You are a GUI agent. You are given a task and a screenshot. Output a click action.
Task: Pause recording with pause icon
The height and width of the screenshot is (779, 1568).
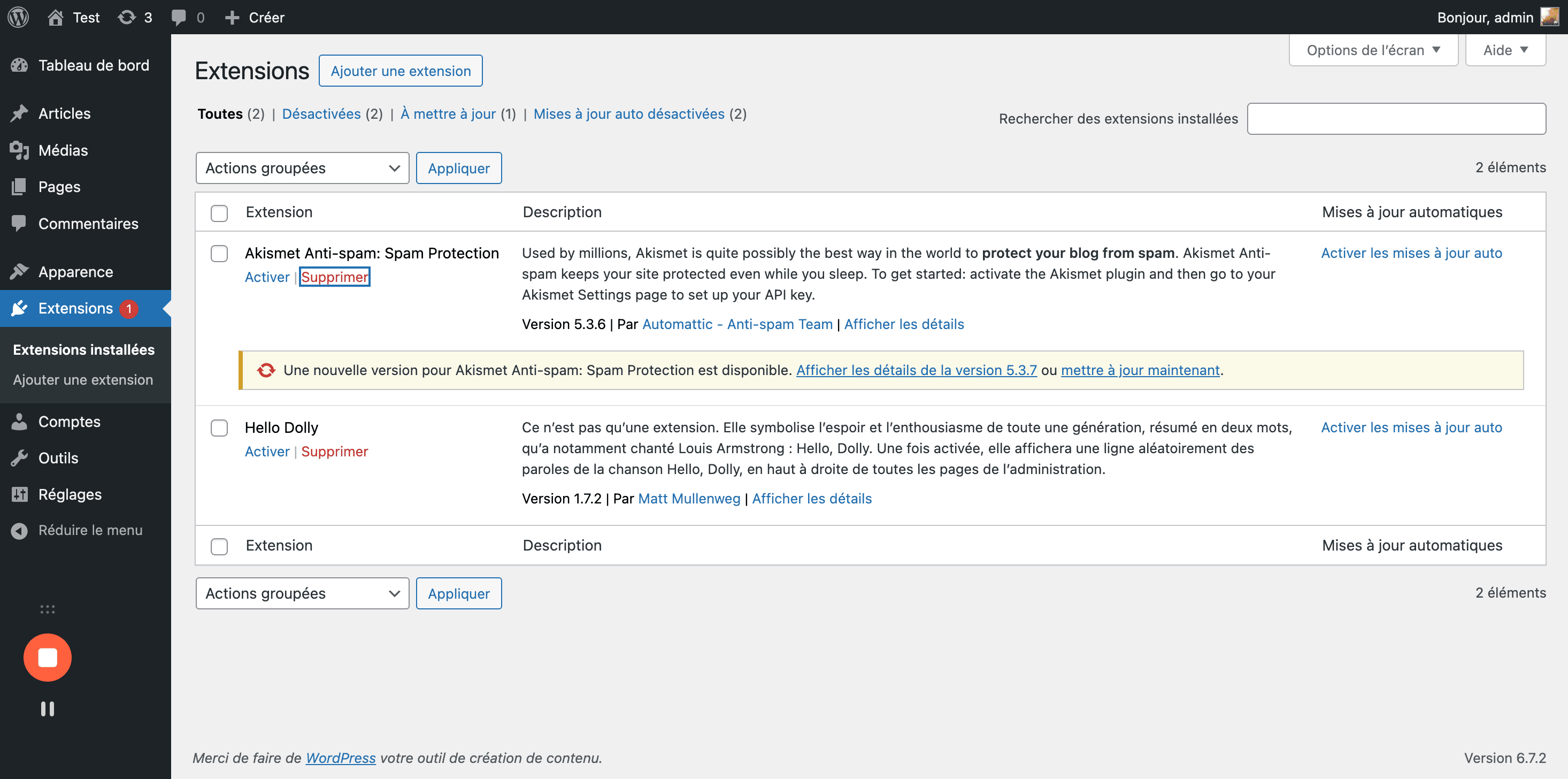point(48,708)
